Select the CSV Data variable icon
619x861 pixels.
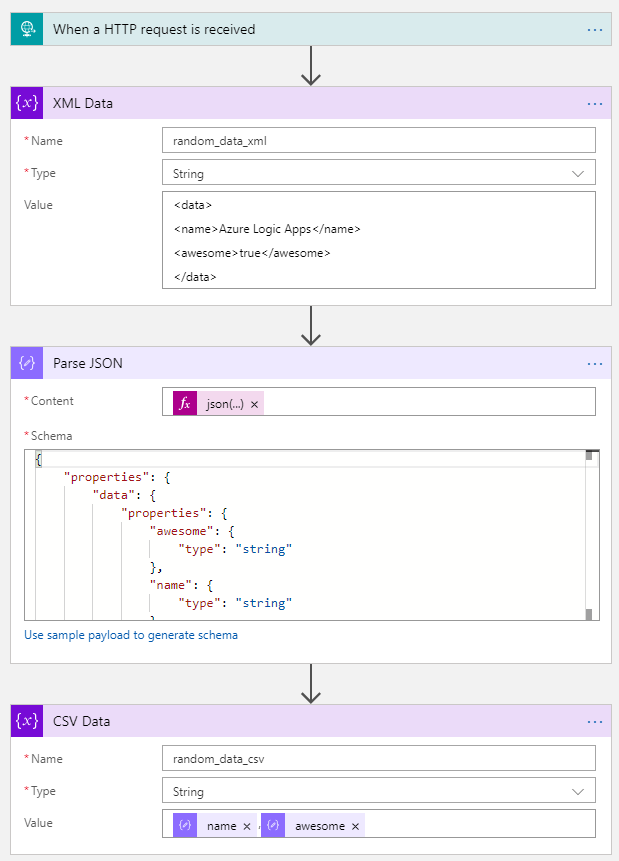26,721
